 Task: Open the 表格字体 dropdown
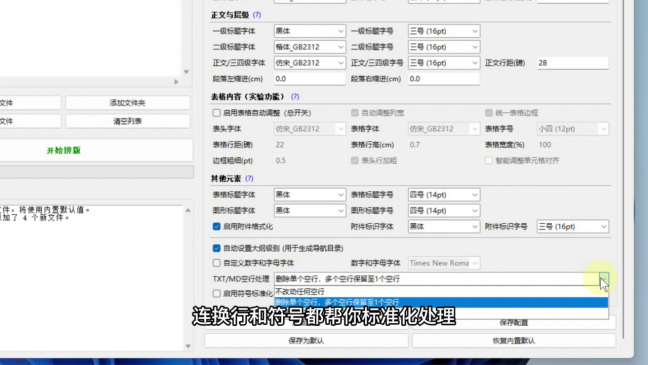[444, 129]
